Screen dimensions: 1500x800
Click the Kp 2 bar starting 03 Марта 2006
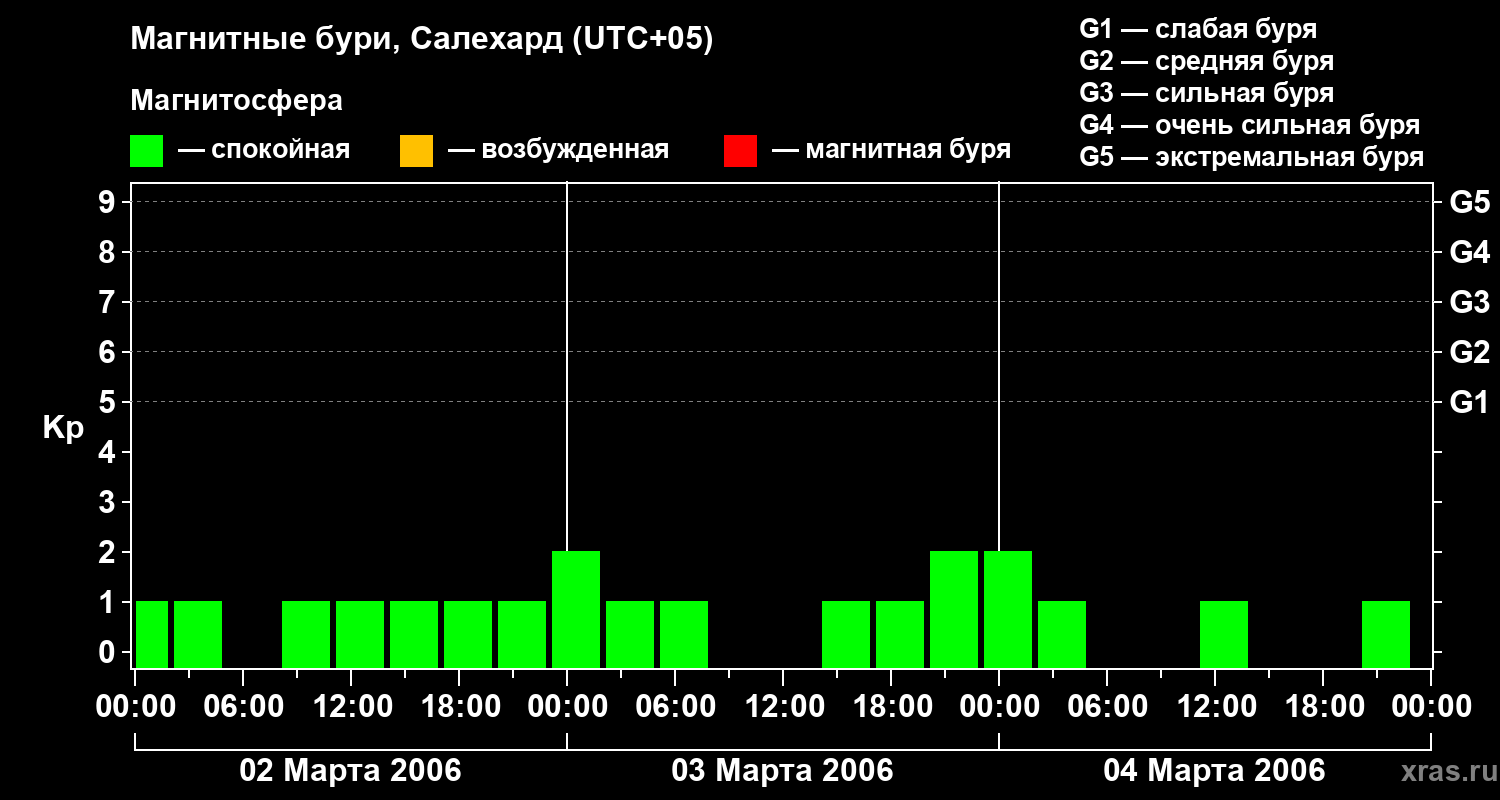click(x=576, y=609)
